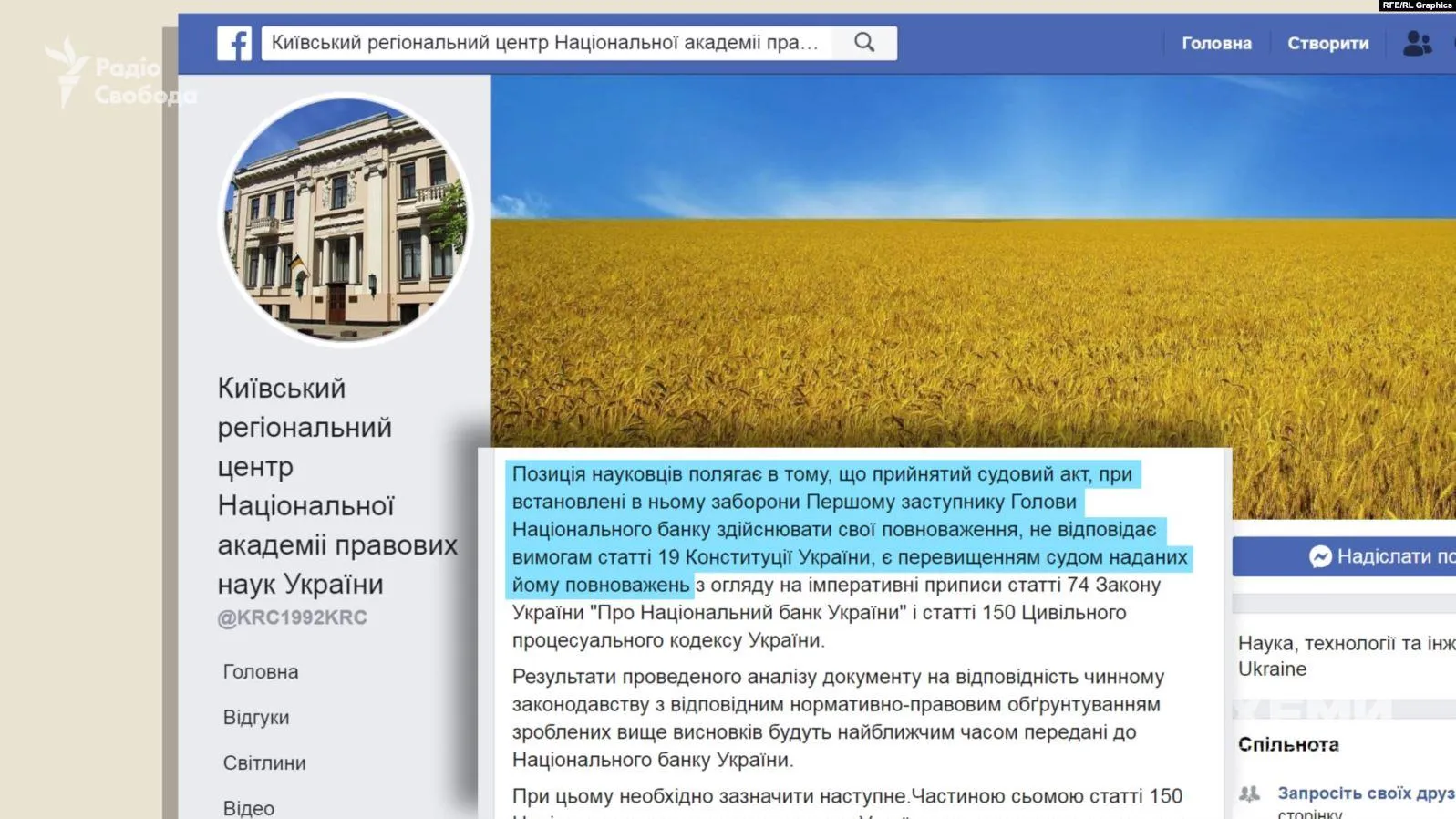Screen dimensions: 1456x819
Task: Open the Відгуки section in sidebar
Action: [256, 718]
